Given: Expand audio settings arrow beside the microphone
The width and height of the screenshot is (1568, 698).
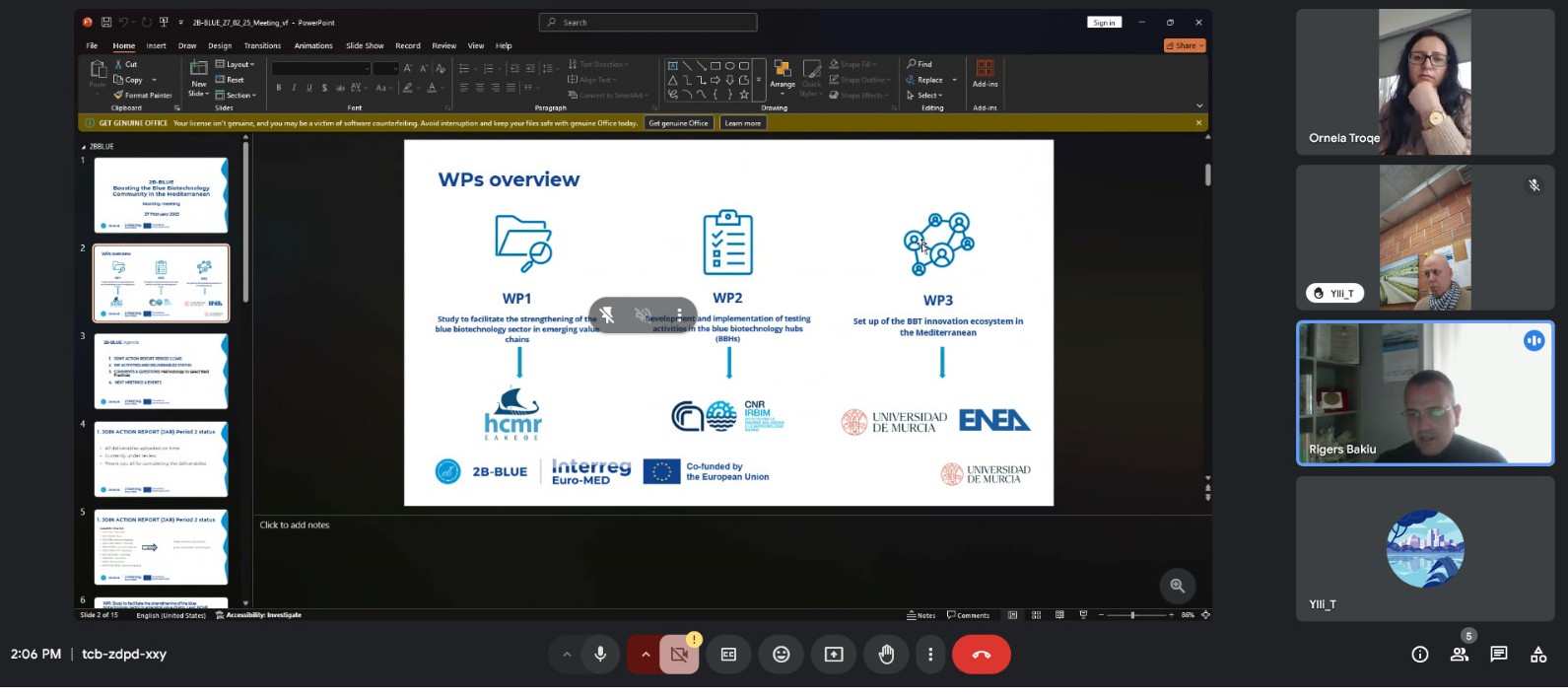Looking at the screenshot, I should 567,655.
